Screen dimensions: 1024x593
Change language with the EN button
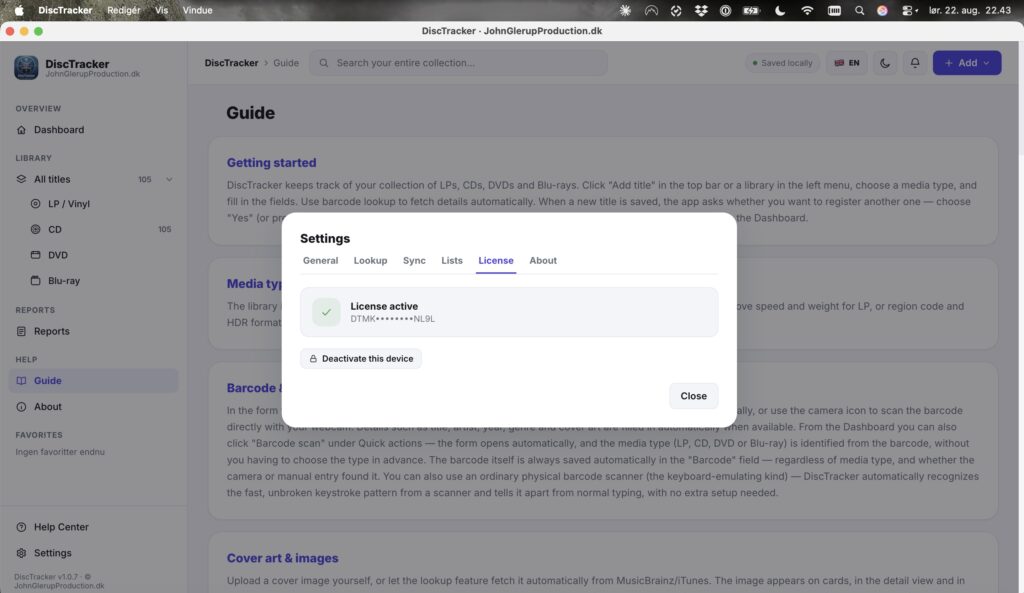coord(847,63)
